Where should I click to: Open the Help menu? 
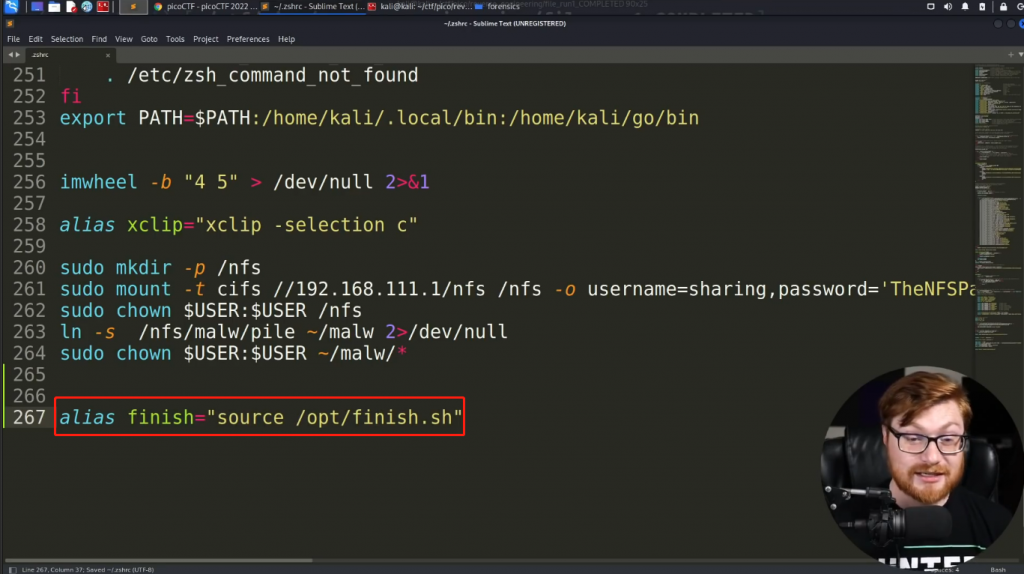pos(286,39)
